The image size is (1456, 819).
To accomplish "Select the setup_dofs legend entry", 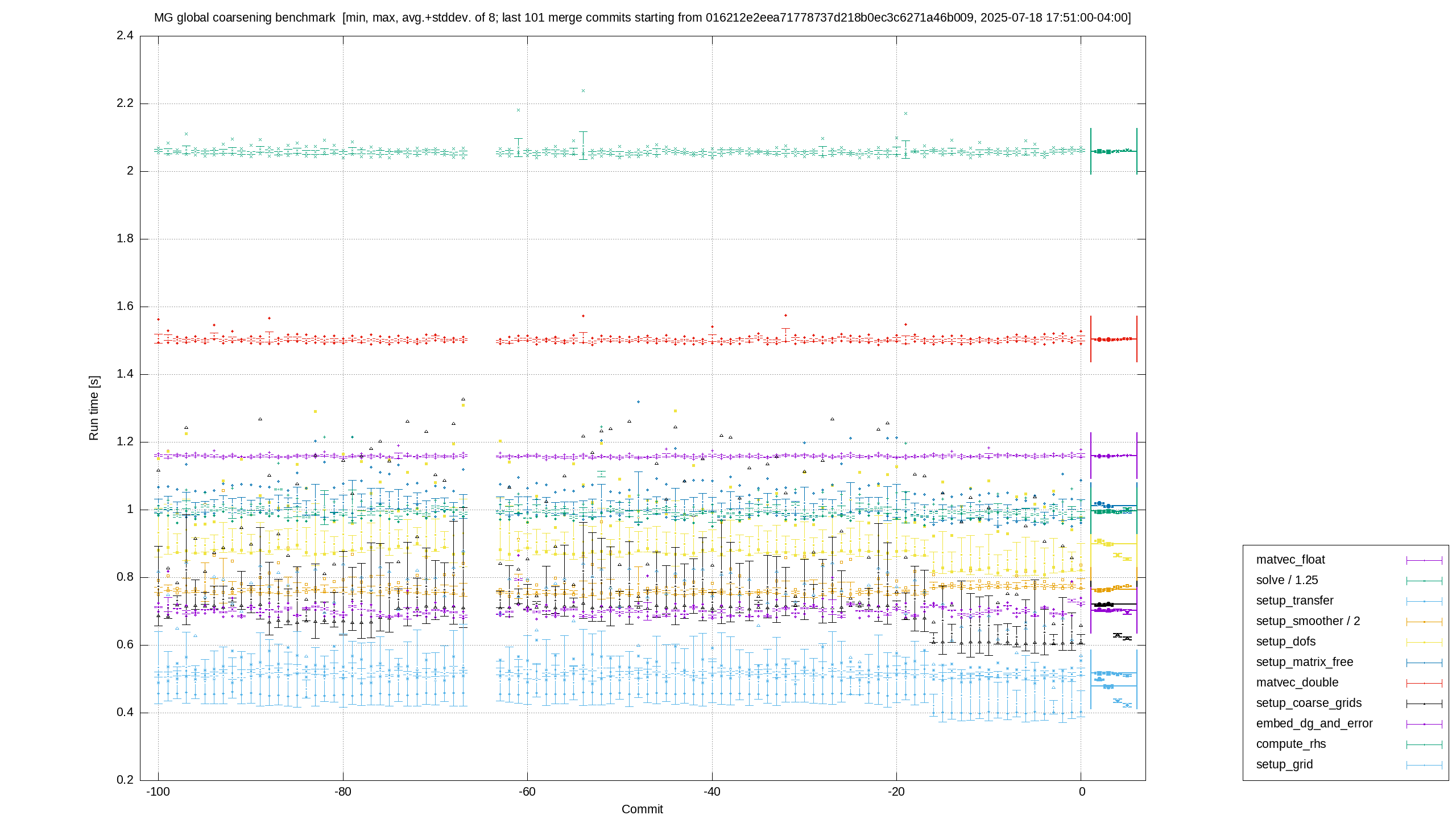I will [1285, 642].
